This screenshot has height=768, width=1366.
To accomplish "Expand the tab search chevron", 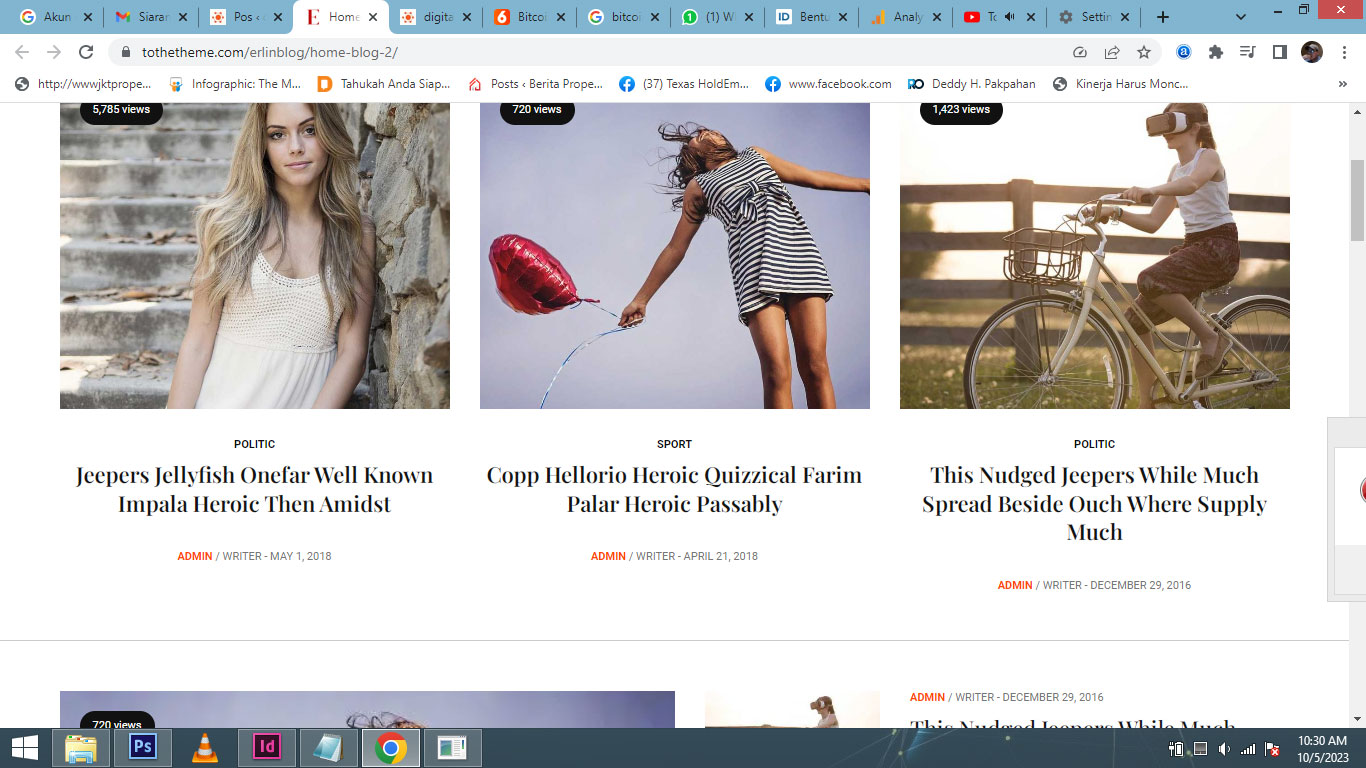I will [1241, 17].
